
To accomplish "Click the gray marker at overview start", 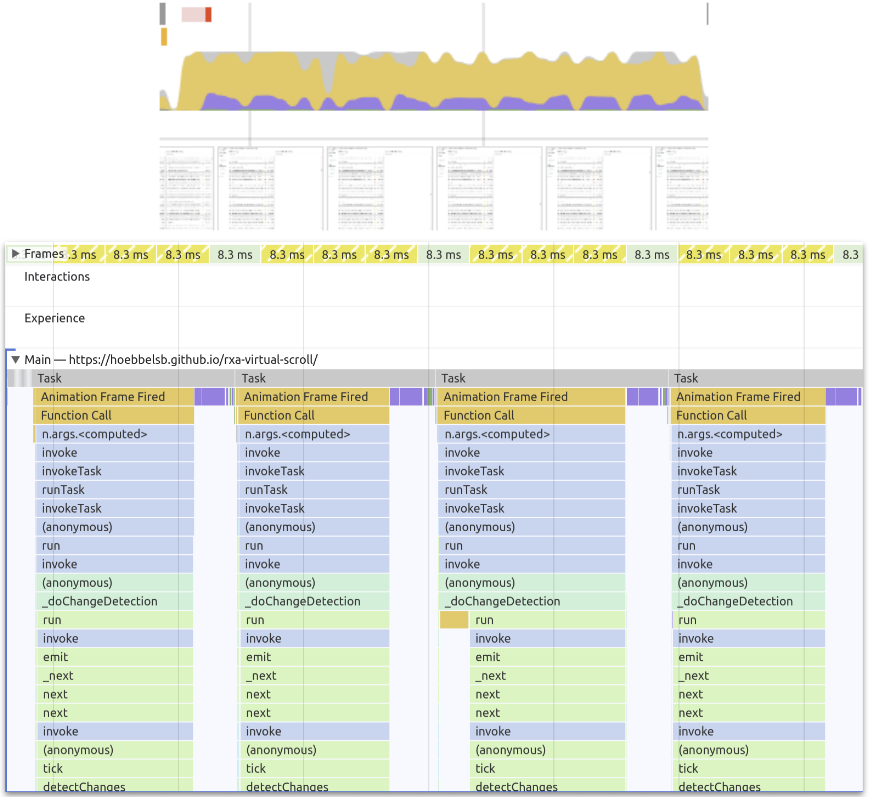I will 163,13.
